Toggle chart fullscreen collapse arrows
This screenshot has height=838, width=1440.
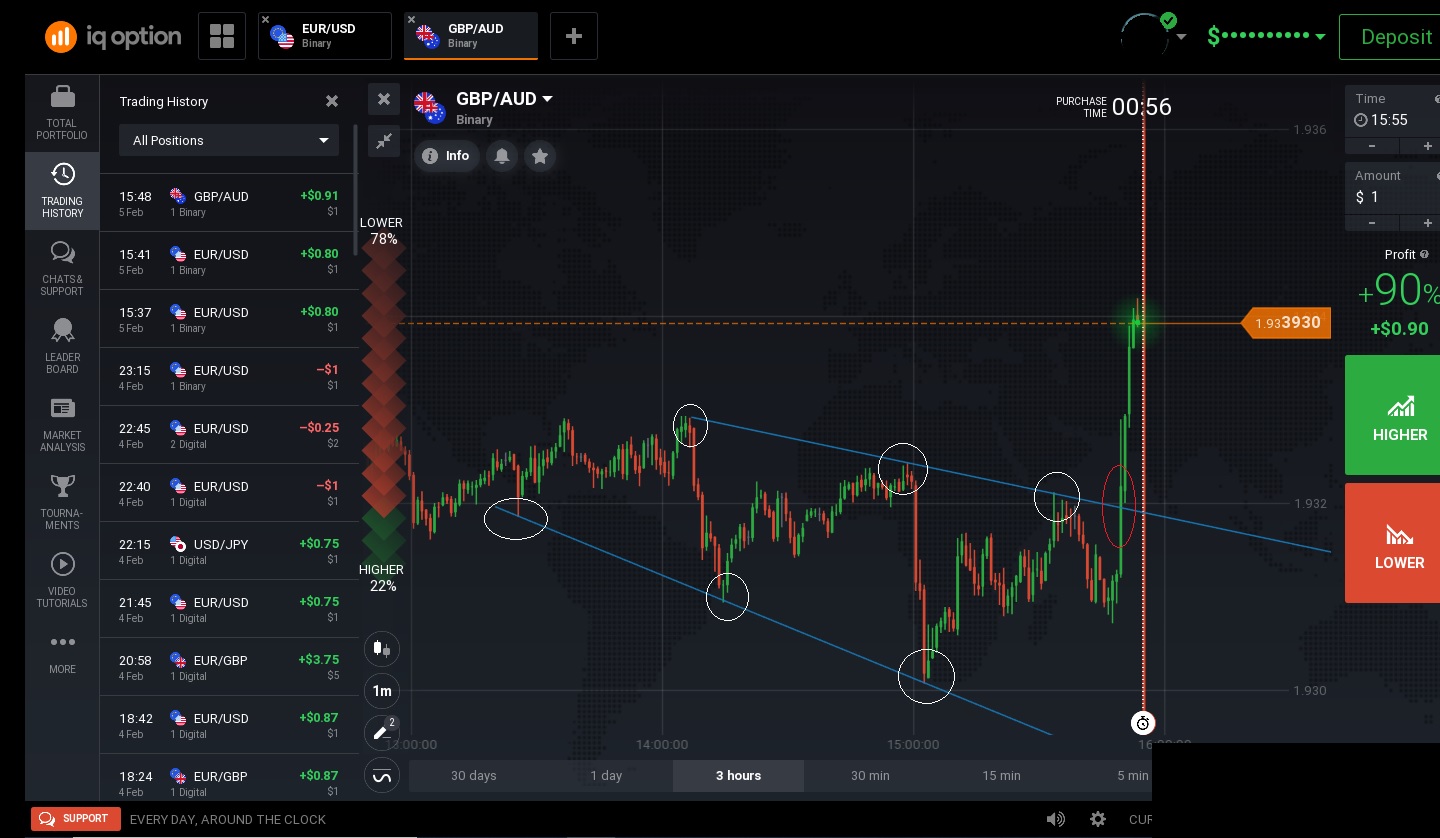pos(384,141)
